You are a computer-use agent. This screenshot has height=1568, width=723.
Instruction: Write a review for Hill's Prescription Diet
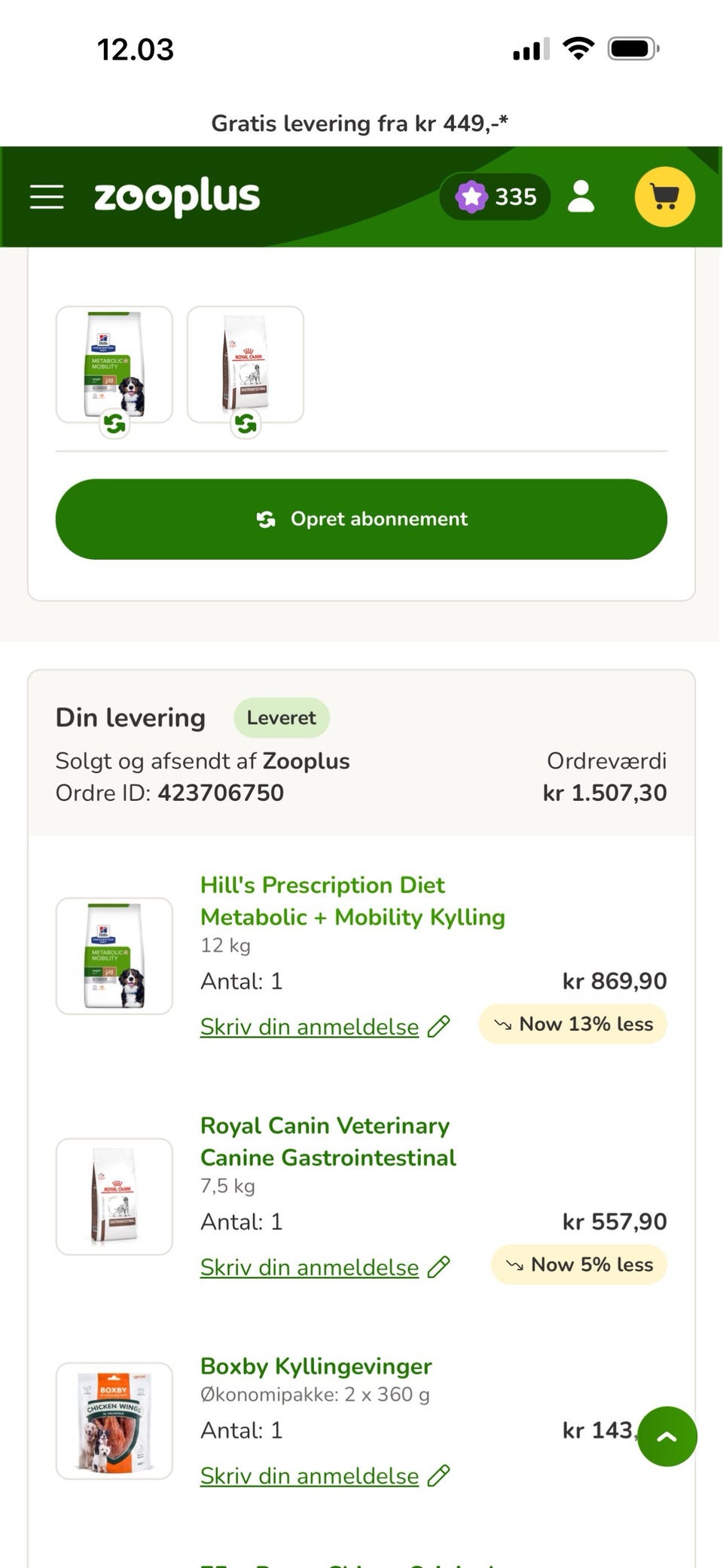pos(310,1026)
